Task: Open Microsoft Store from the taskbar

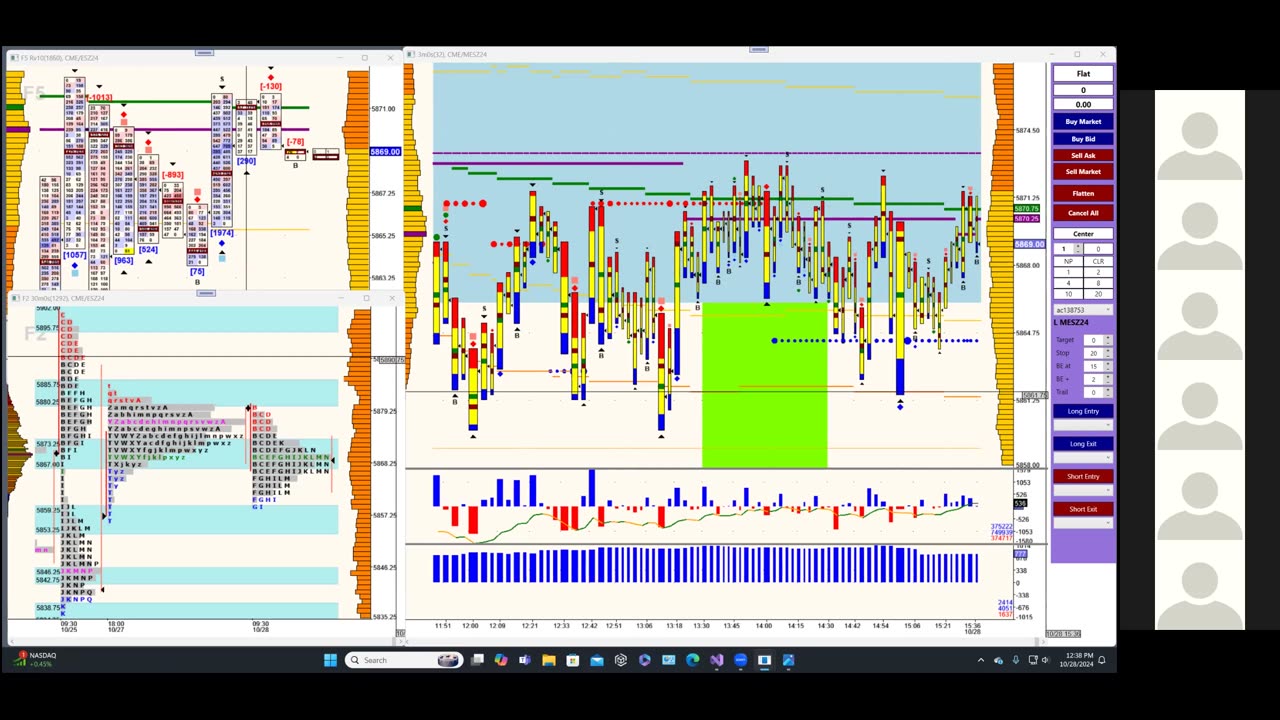Action: click(x=572, y=660)
